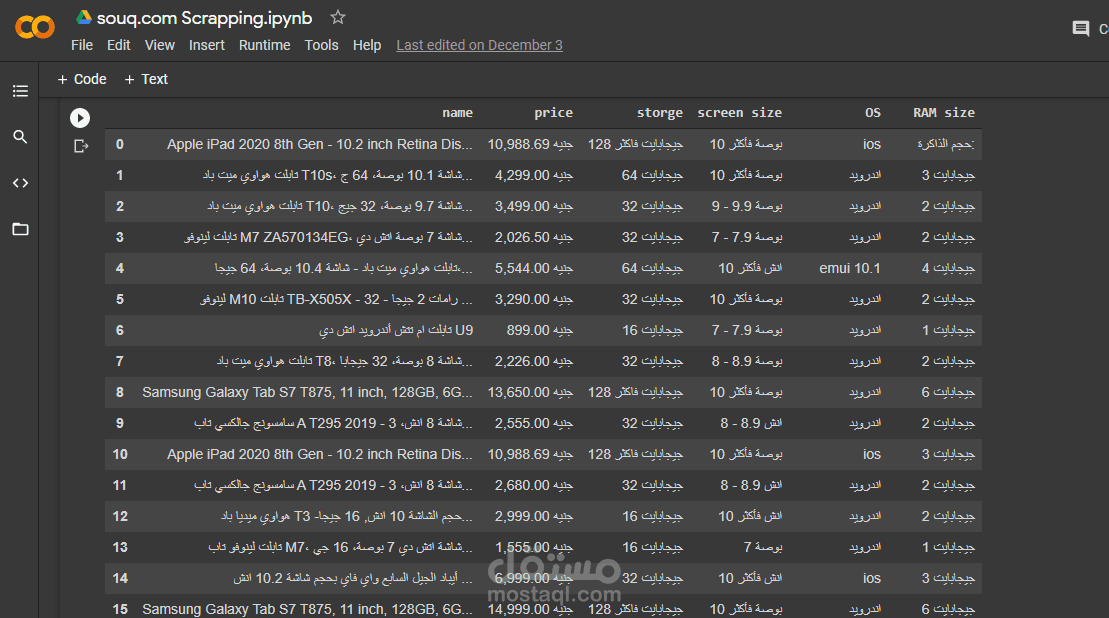The height and width of the screenshot is (618, 1109).
Task: Open the find and replace search icon
Action: pyautogui.click(x=21, y=136)
